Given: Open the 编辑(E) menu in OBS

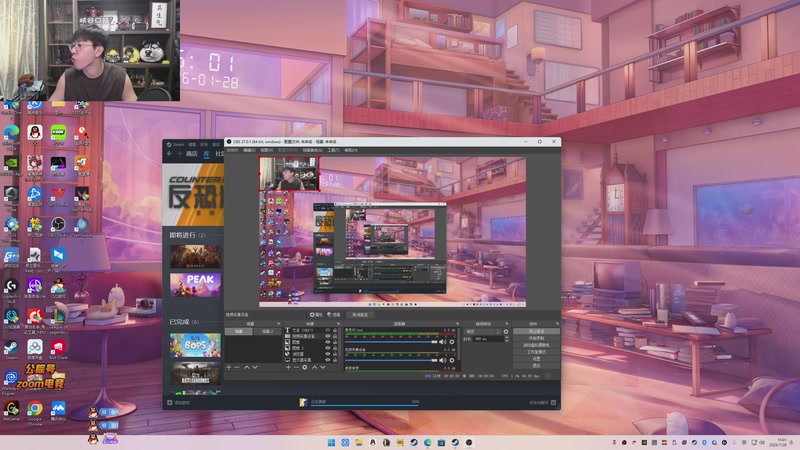Looking at the screenshot, I should tap(249, 150).
